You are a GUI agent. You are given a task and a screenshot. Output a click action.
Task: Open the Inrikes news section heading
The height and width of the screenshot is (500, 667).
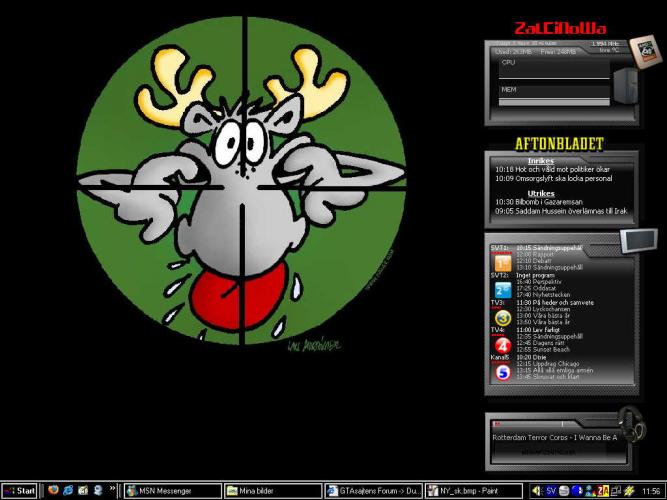[541, 161]
